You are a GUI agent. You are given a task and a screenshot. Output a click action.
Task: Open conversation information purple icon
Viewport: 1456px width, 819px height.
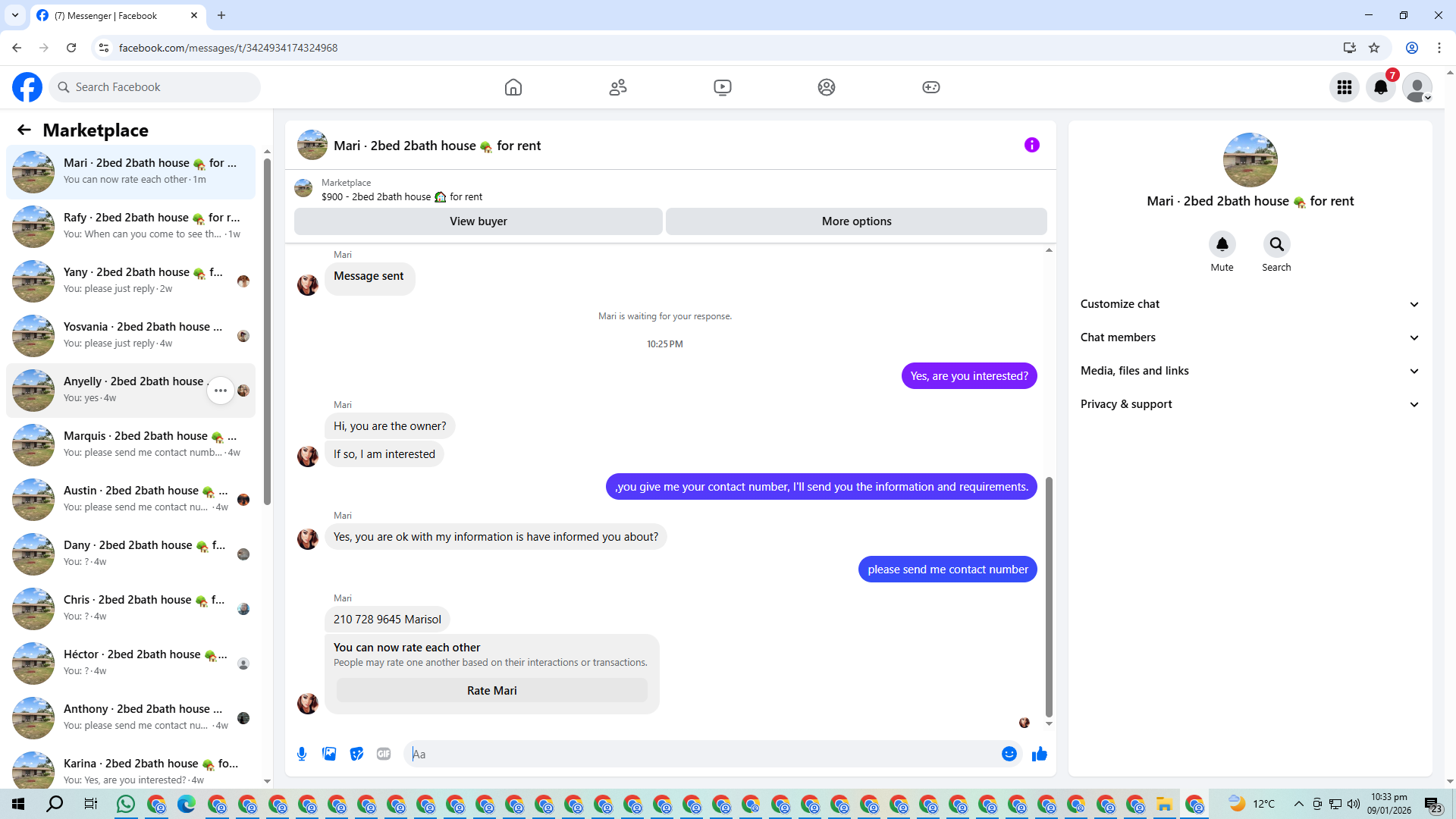coord(1031,145)
